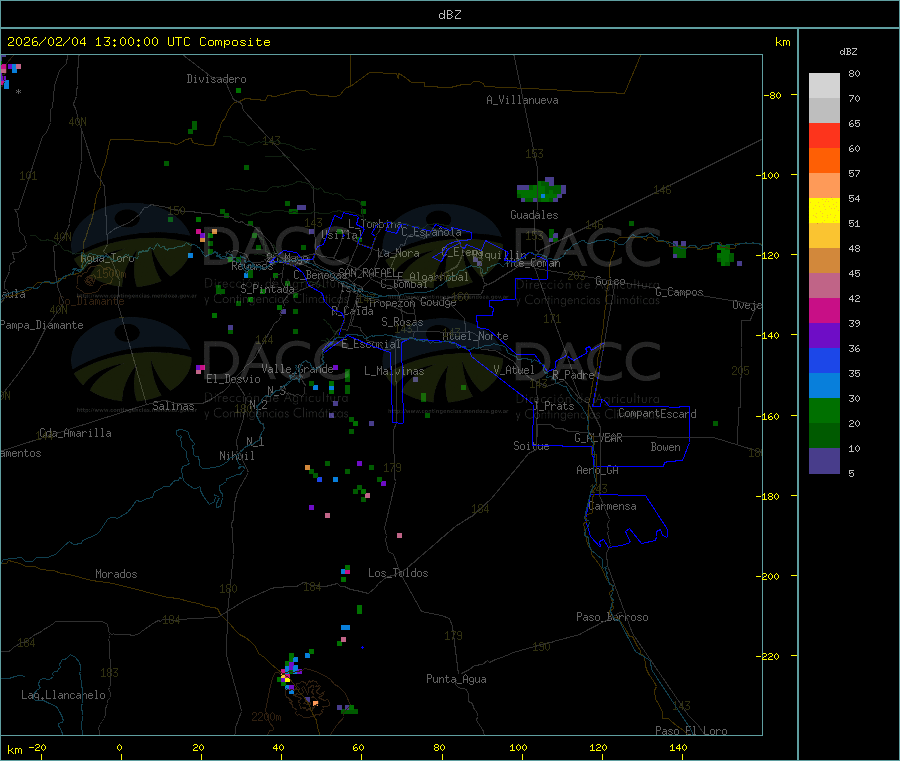
Task: Select the yellow 51–54 dBZ legend color
Action: (824, 210)
